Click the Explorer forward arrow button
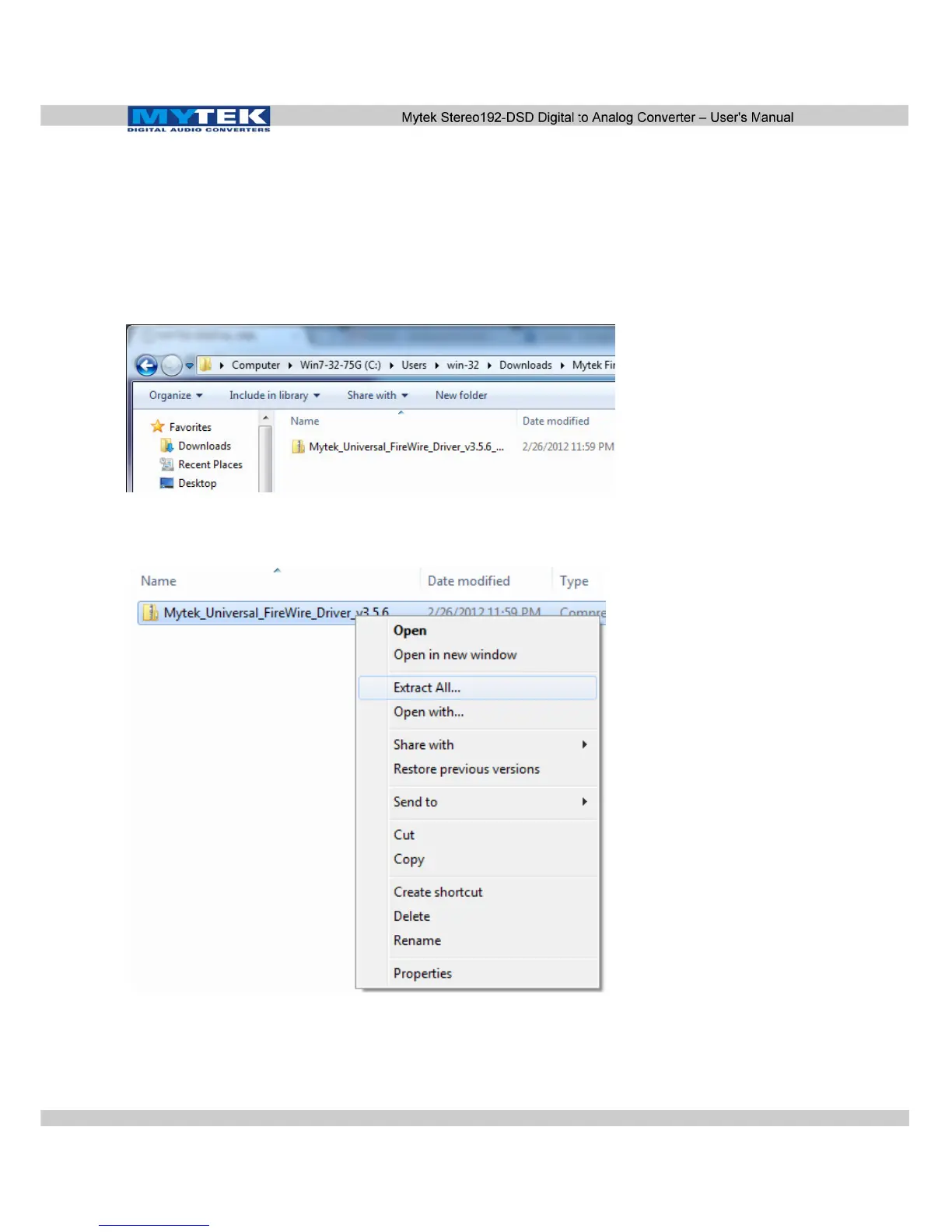952x1232 pixels. coord(171,365)
